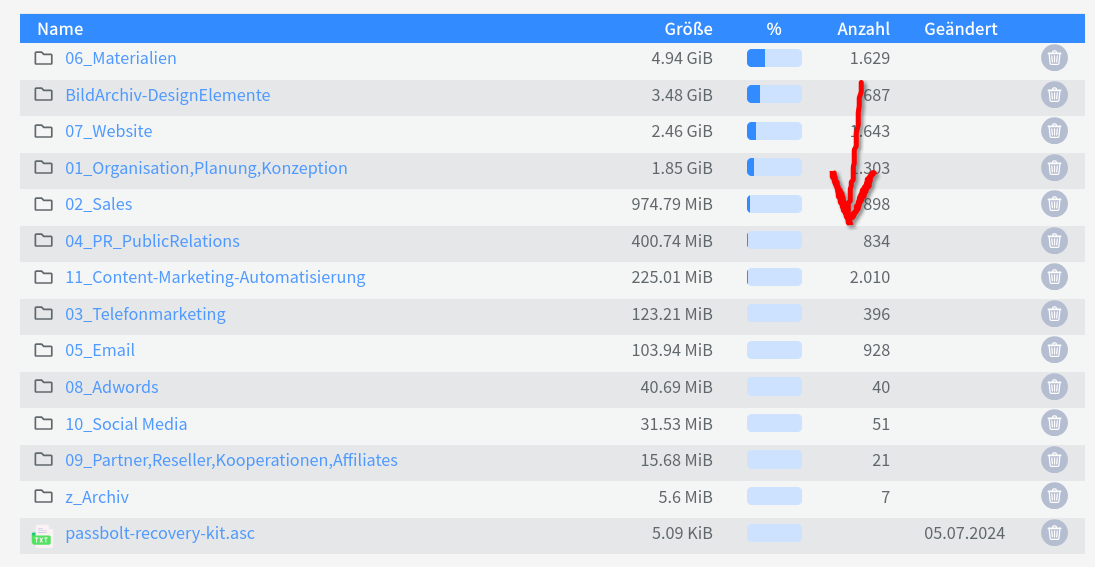The height and width of the screenshot is (567, 1097).
Task: Click the TXT file icon for passbolt-recovery-kit.asc
Action: click(42, 536)
